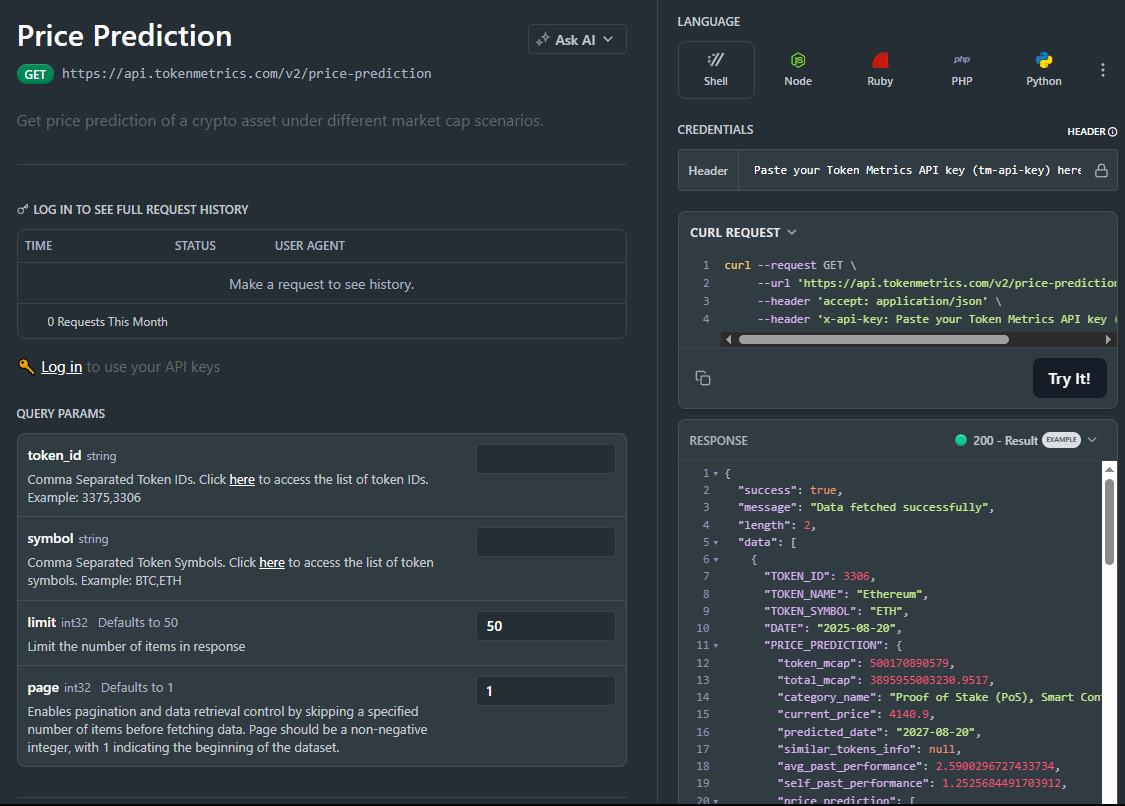Click the price-prediction endpoint URL
The width and height of the screenshot is (1125, 806).
click(247, 73)
